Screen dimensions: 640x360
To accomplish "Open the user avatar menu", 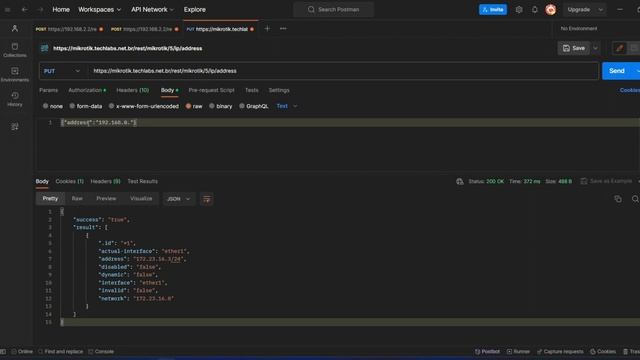I will tap(551, 9).
